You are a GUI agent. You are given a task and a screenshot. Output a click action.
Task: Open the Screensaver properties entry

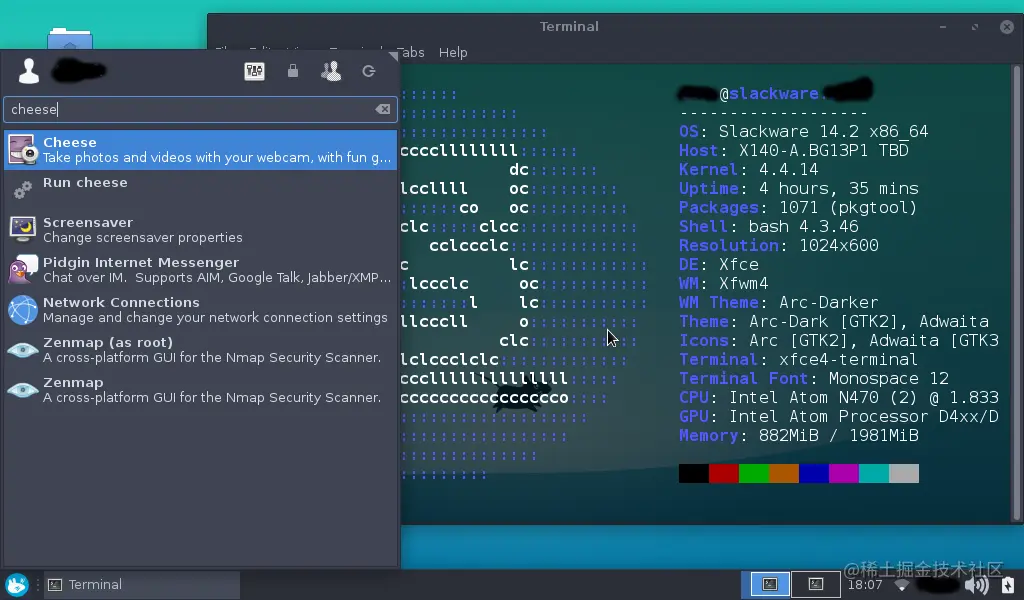(x=200, y=230)
